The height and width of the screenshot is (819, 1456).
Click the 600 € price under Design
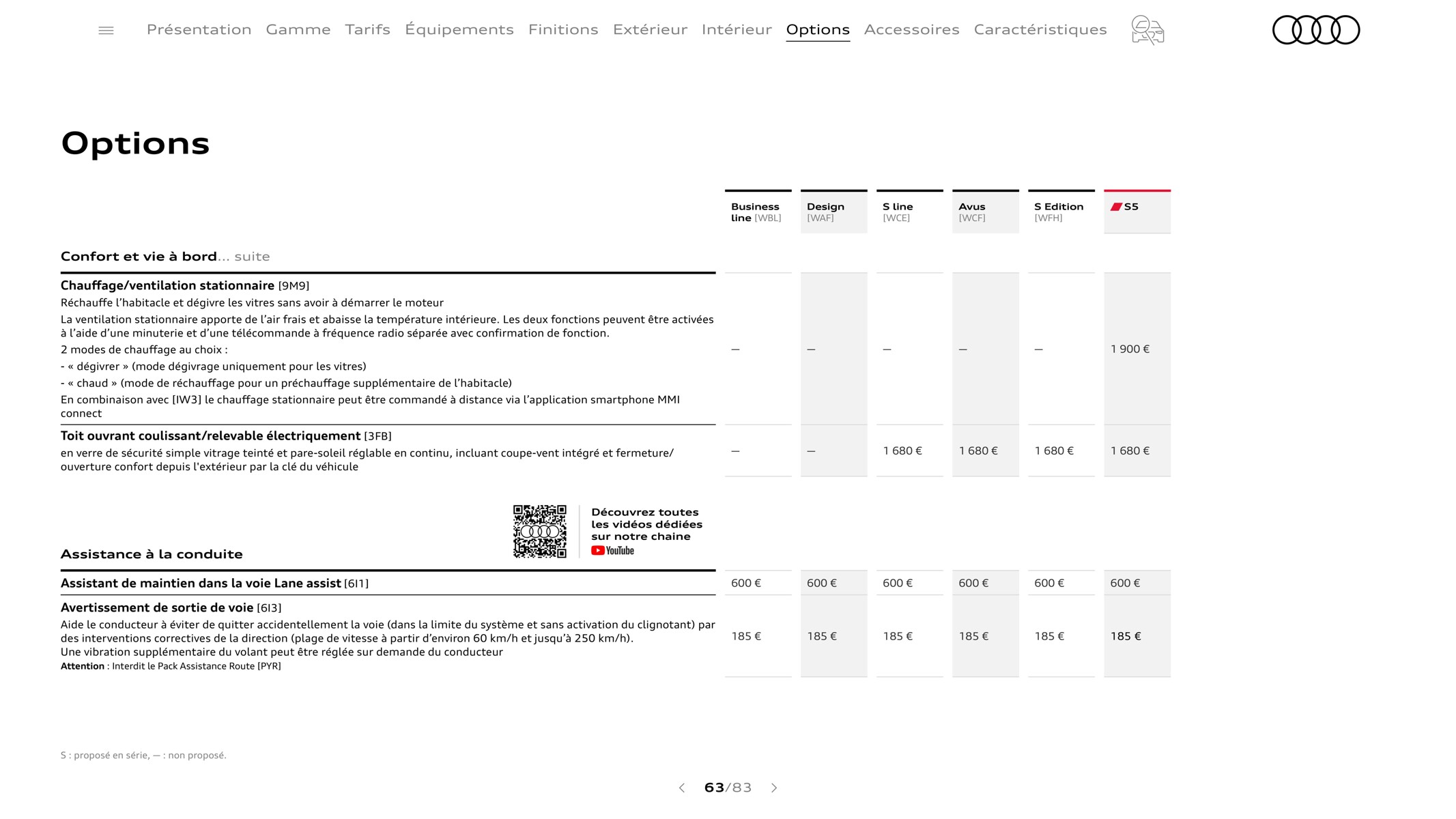822,583
